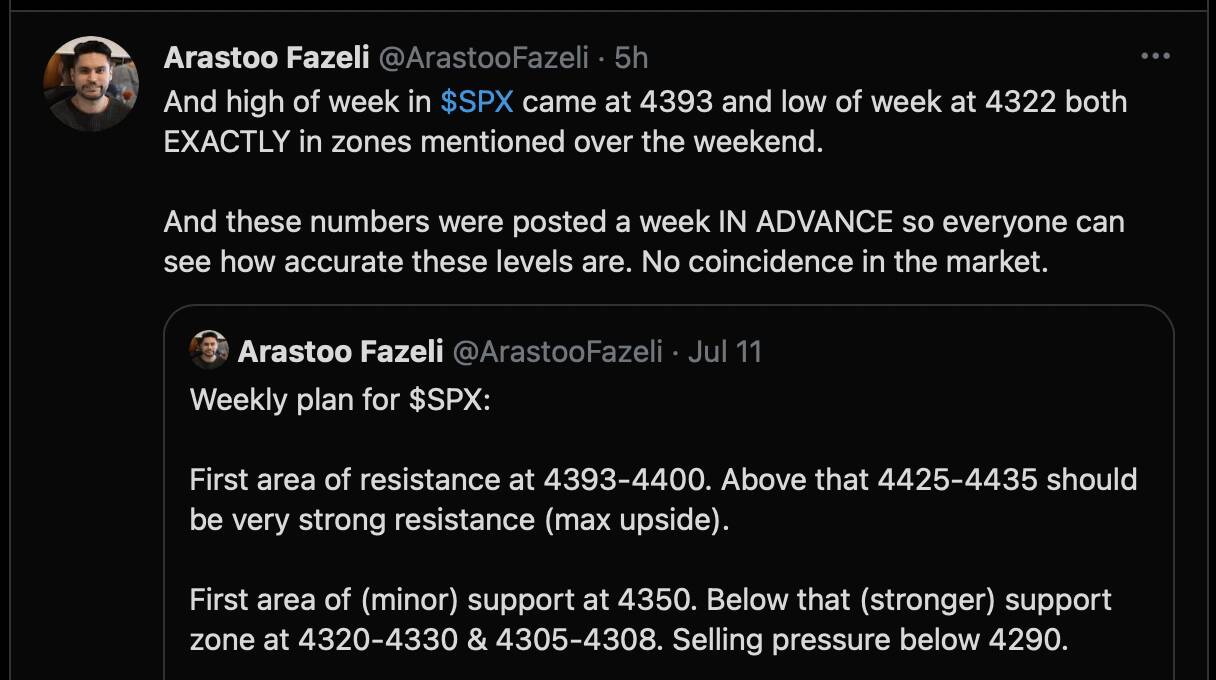
Task: Click the small avatar in quoted tweet
Action: click(x=209, y=350)
